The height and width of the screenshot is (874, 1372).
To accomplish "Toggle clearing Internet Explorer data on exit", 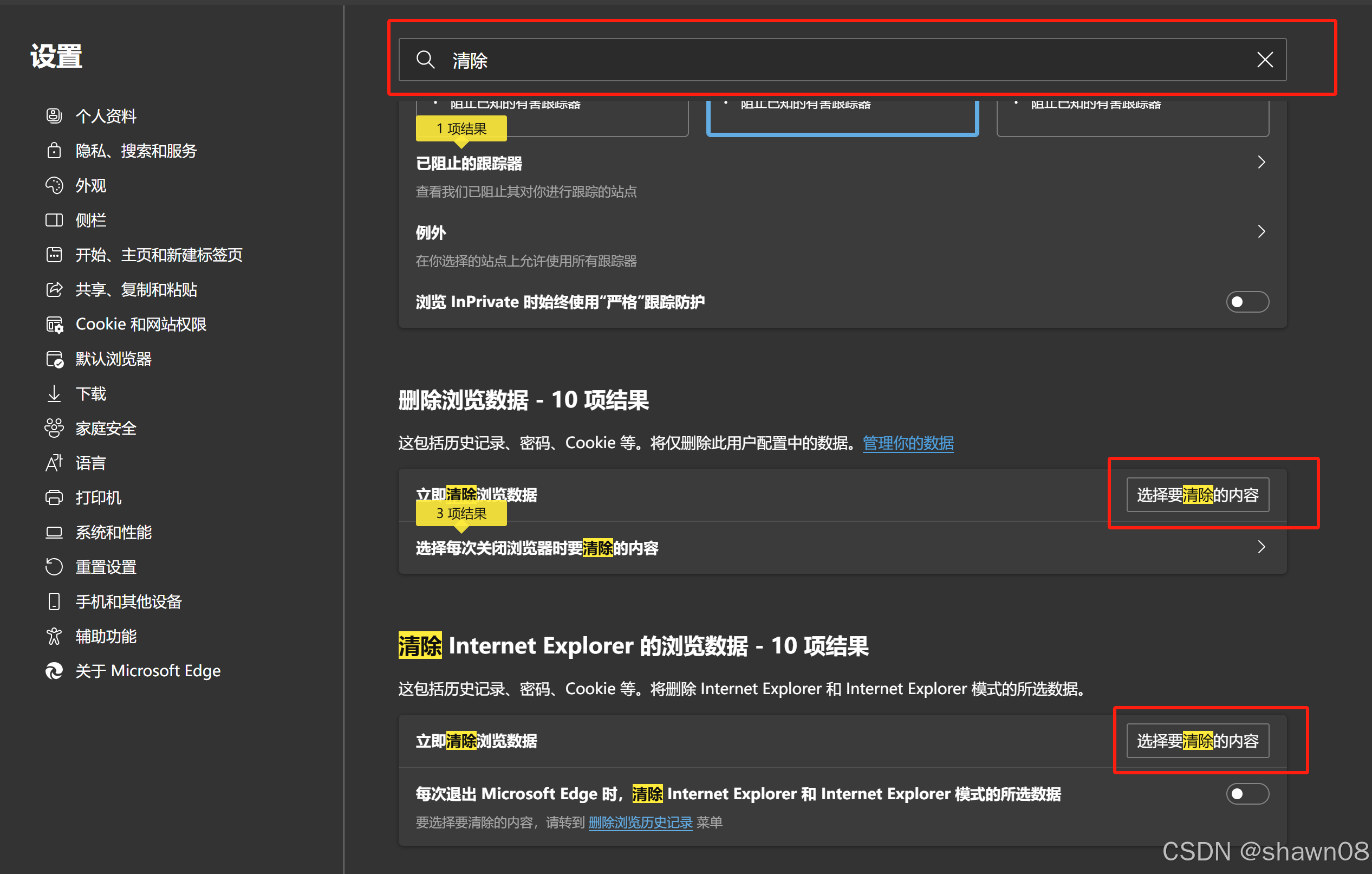I will [x=1247, y=794].
